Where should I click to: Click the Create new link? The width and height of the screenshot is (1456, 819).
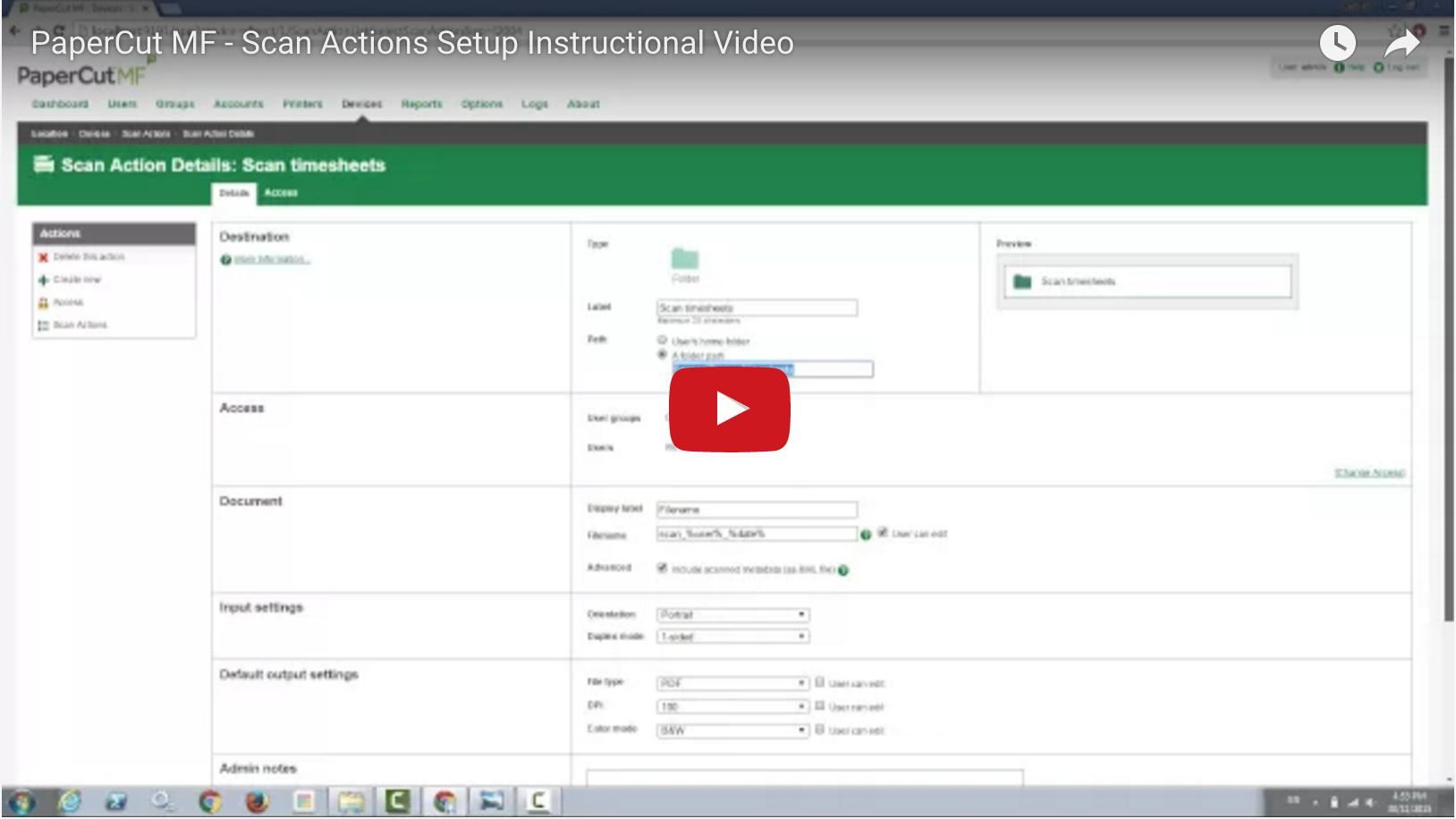[77, 280]
